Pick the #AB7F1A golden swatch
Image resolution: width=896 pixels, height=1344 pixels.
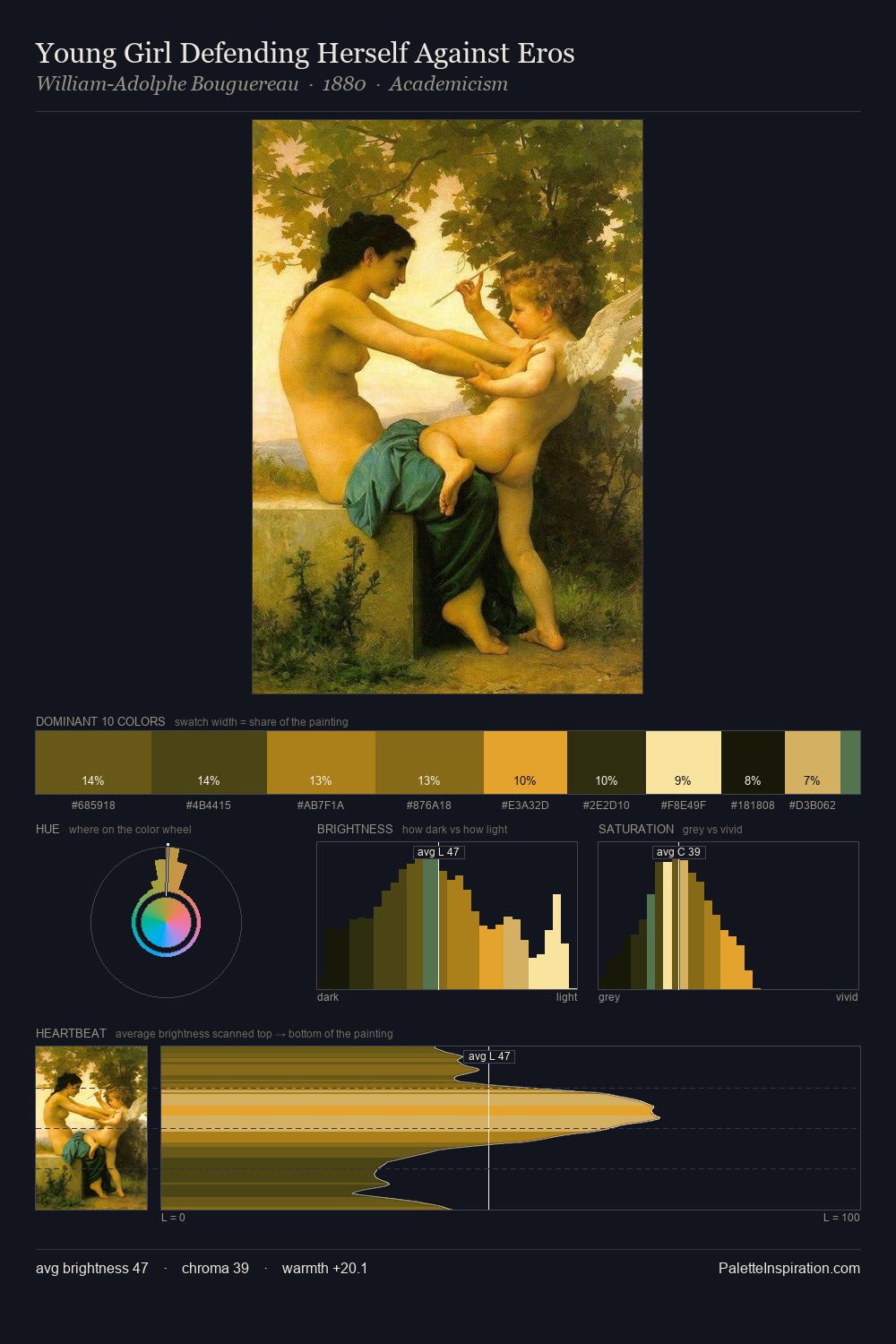(321, 762)
